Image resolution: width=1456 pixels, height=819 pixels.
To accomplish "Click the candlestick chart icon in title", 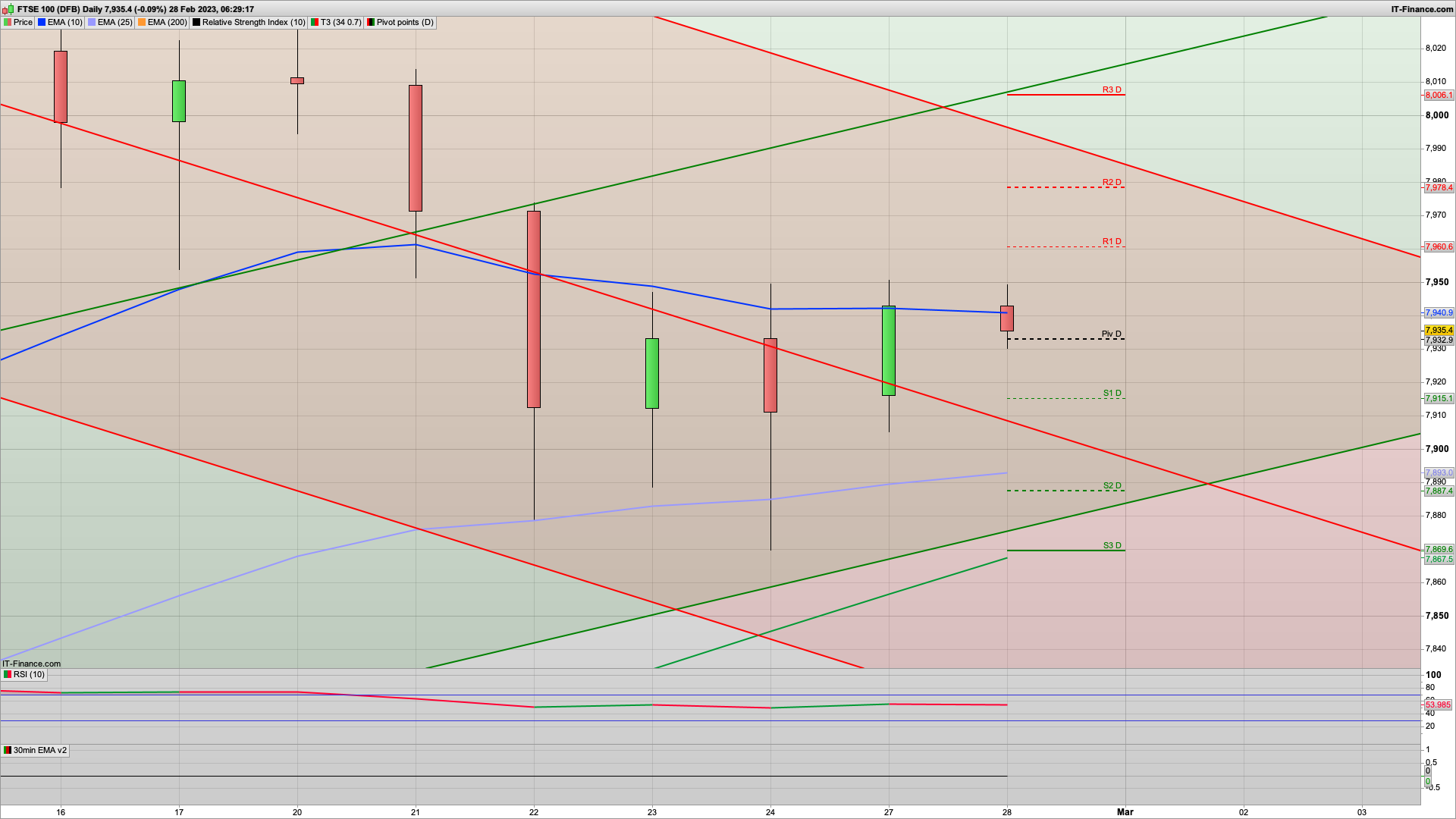I will coord(9,9).
